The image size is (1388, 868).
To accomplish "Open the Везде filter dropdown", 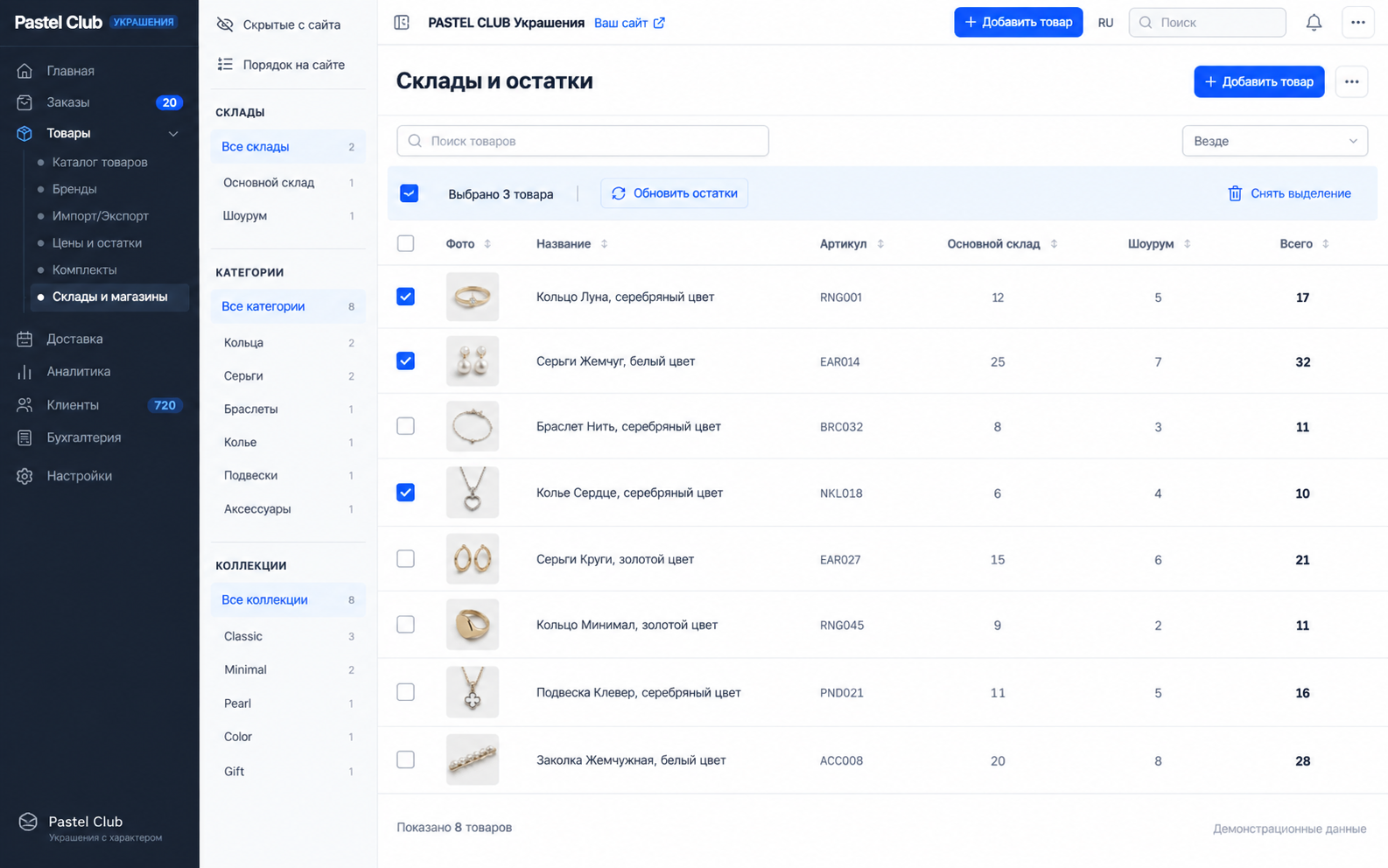I will point(1274,141).
